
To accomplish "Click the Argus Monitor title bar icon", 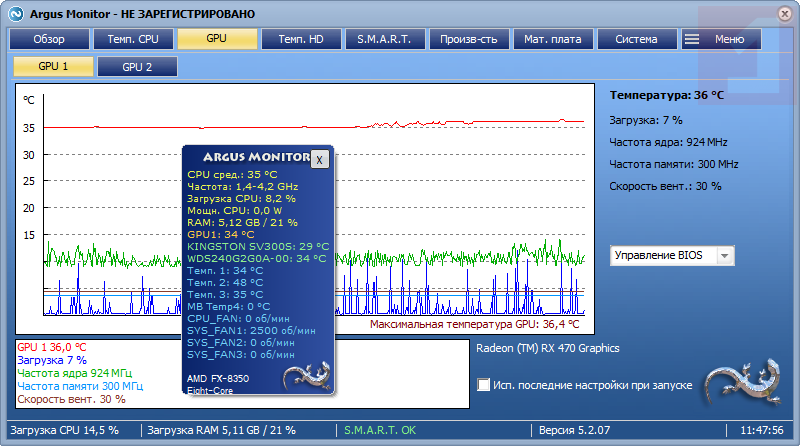I will click(x=16, y=14).
